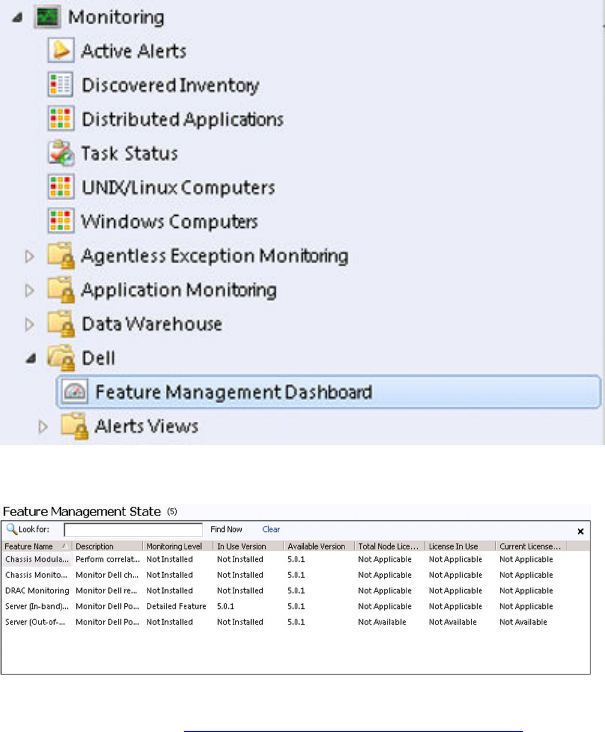Collapse the Dell folder node
Viewport: 605px width, 732px height.
(x=31, y=359)
